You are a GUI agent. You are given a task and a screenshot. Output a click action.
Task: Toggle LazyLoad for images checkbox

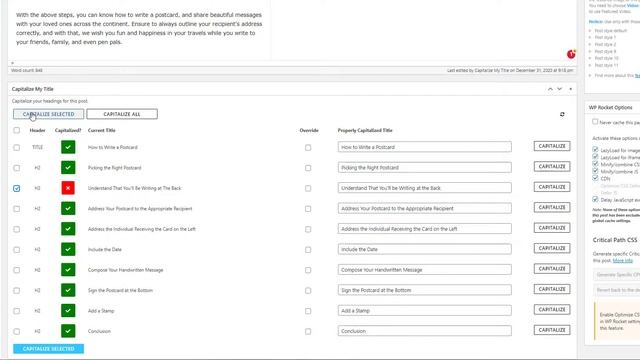[595, 150]
